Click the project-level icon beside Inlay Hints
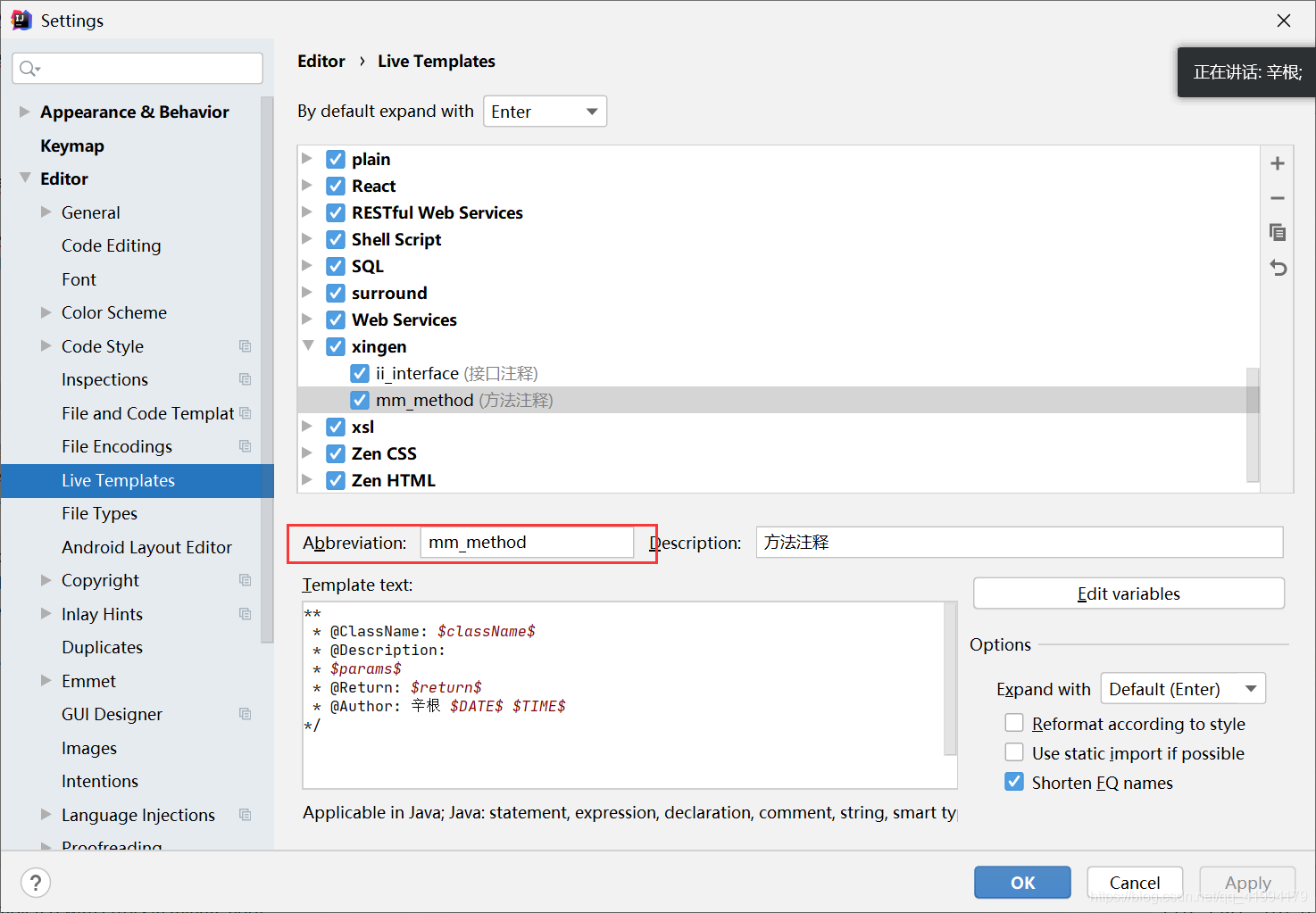Screen dimensions: 1316x913 (x=246, y=614)
